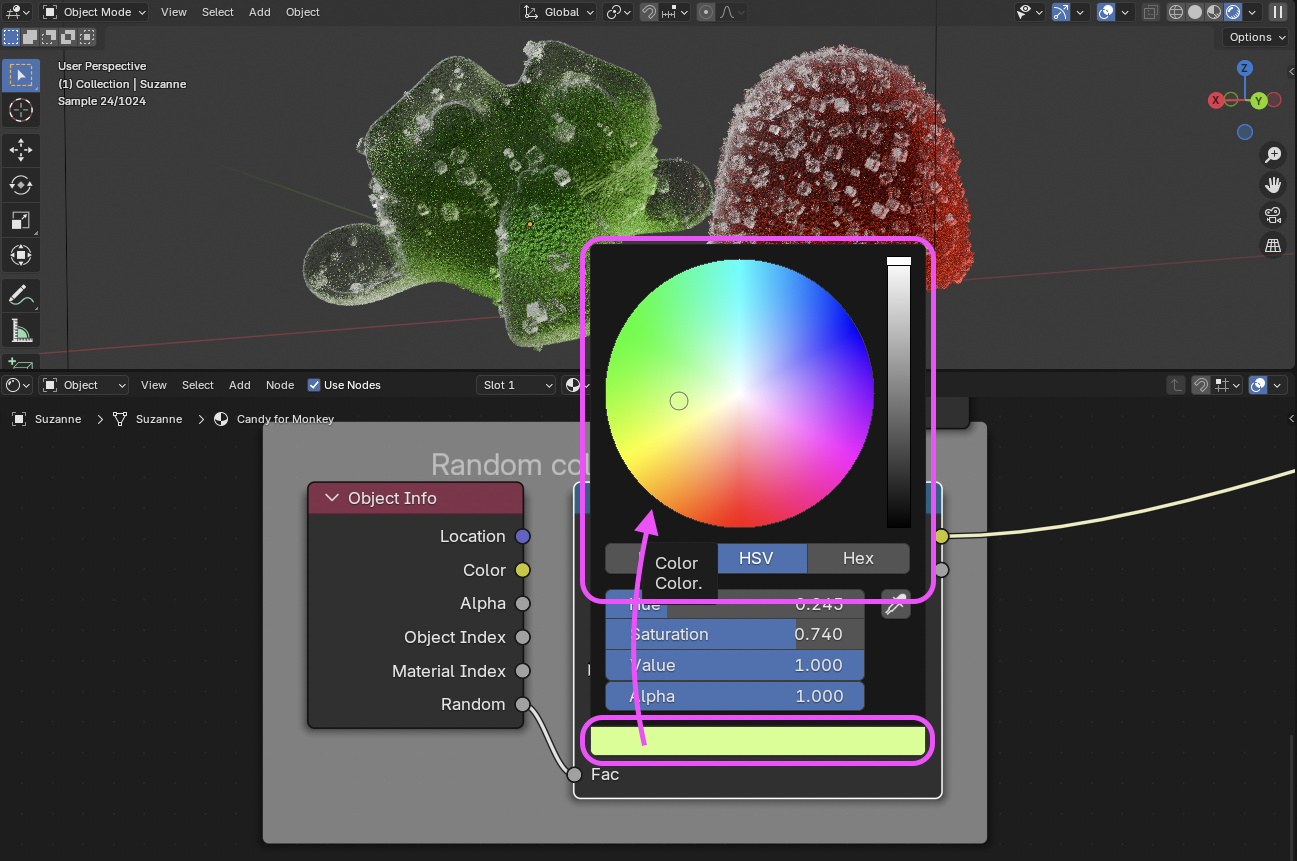Switch to wireframe viewport shading

pyautogui.click(x=1176, y=12)
